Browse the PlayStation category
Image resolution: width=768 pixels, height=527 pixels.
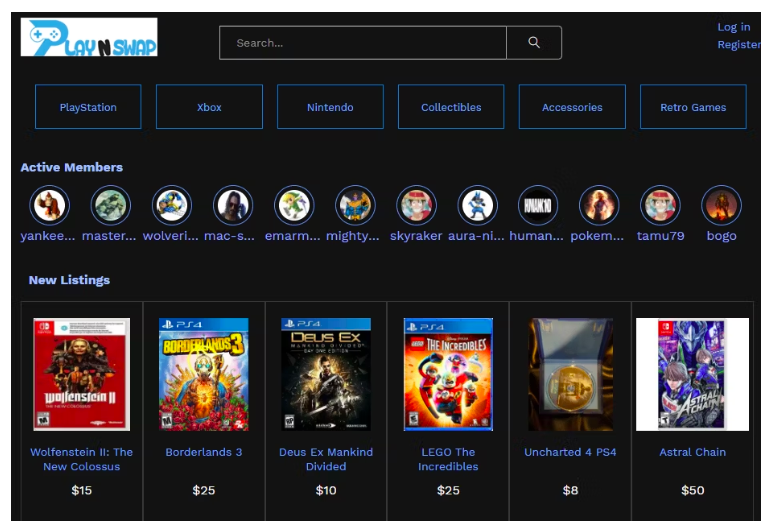[x=88, y=107]
